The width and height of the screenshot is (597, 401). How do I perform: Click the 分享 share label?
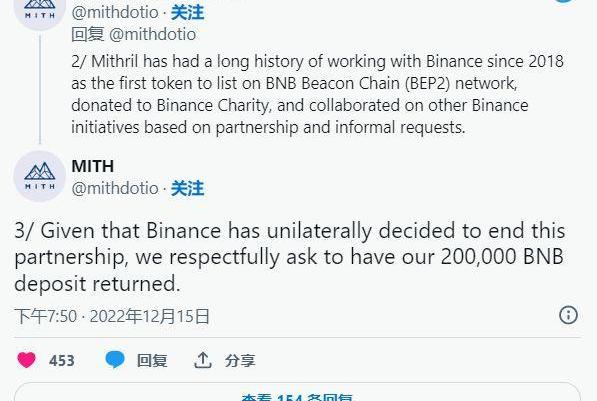[240, 360]
